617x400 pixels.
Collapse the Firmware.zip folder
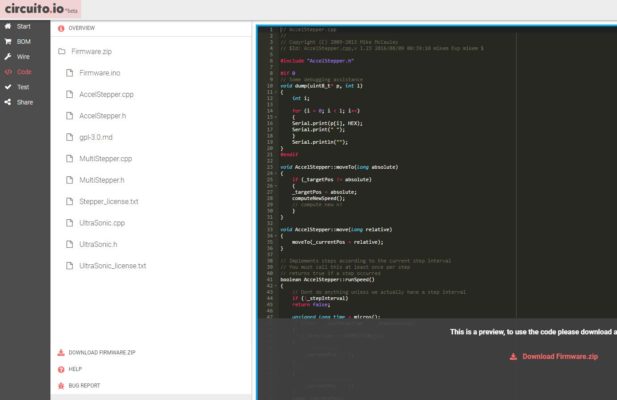(63, 51)
